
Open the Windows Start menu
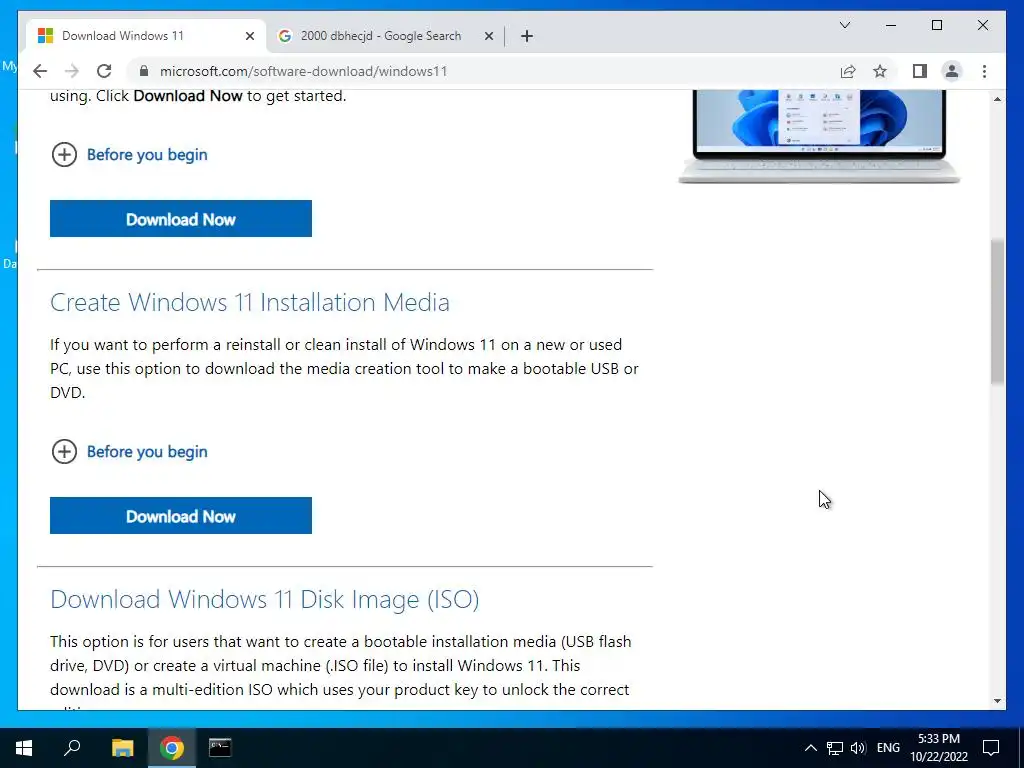(24, 748)
